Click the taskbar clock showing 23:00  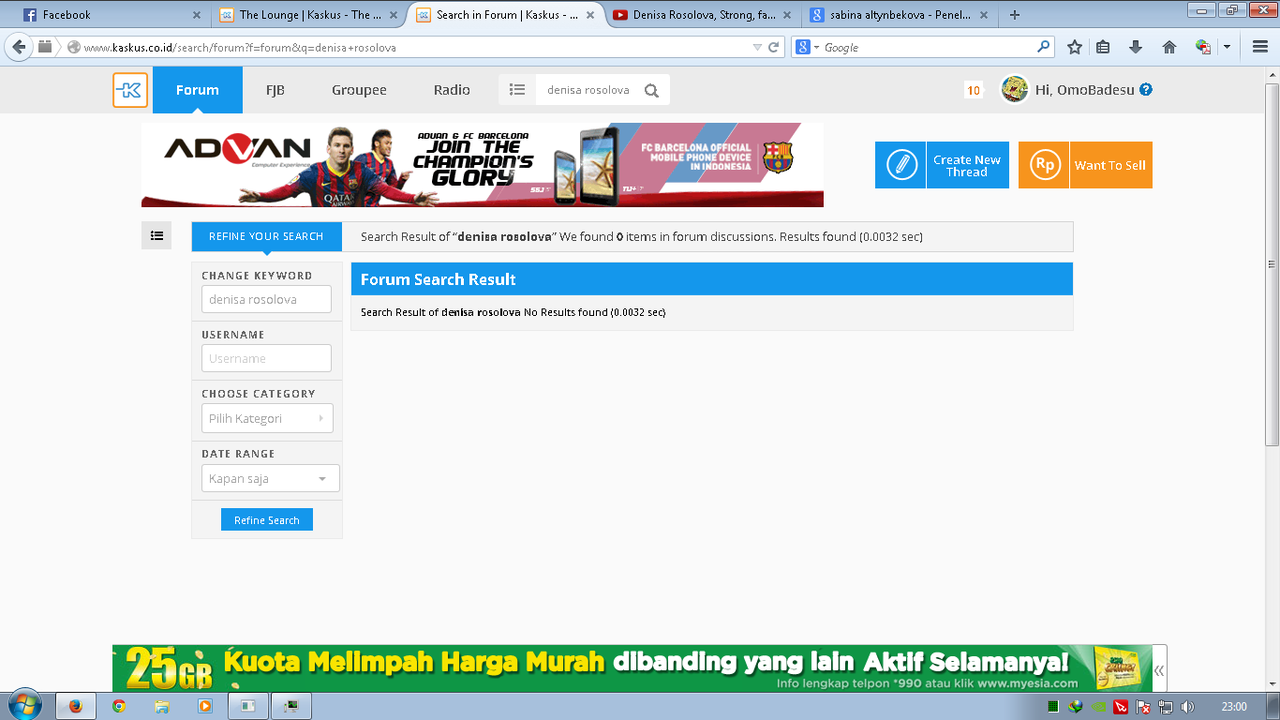point(1234,706)
